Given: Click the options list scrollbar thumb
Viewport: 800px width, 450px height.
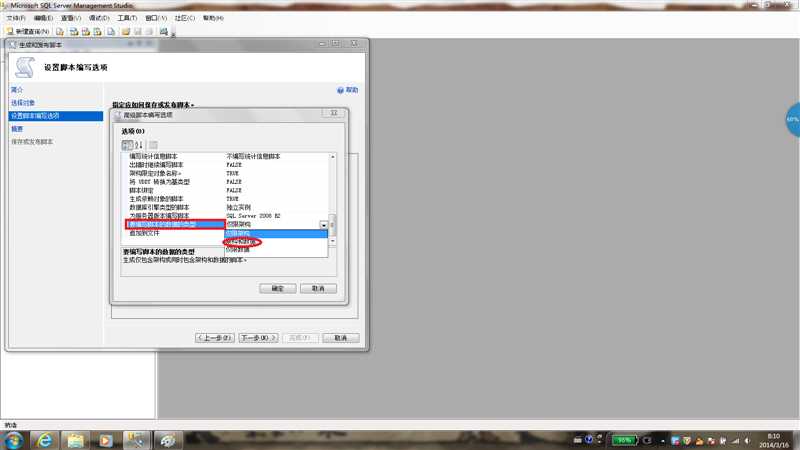Looking at the screenshot, I should (x=333, y=224).
